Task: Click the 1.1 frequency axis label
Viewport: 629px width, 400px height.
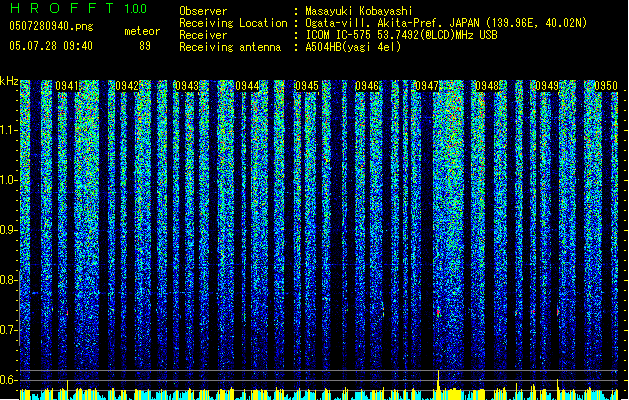Action: click(9, 130)
